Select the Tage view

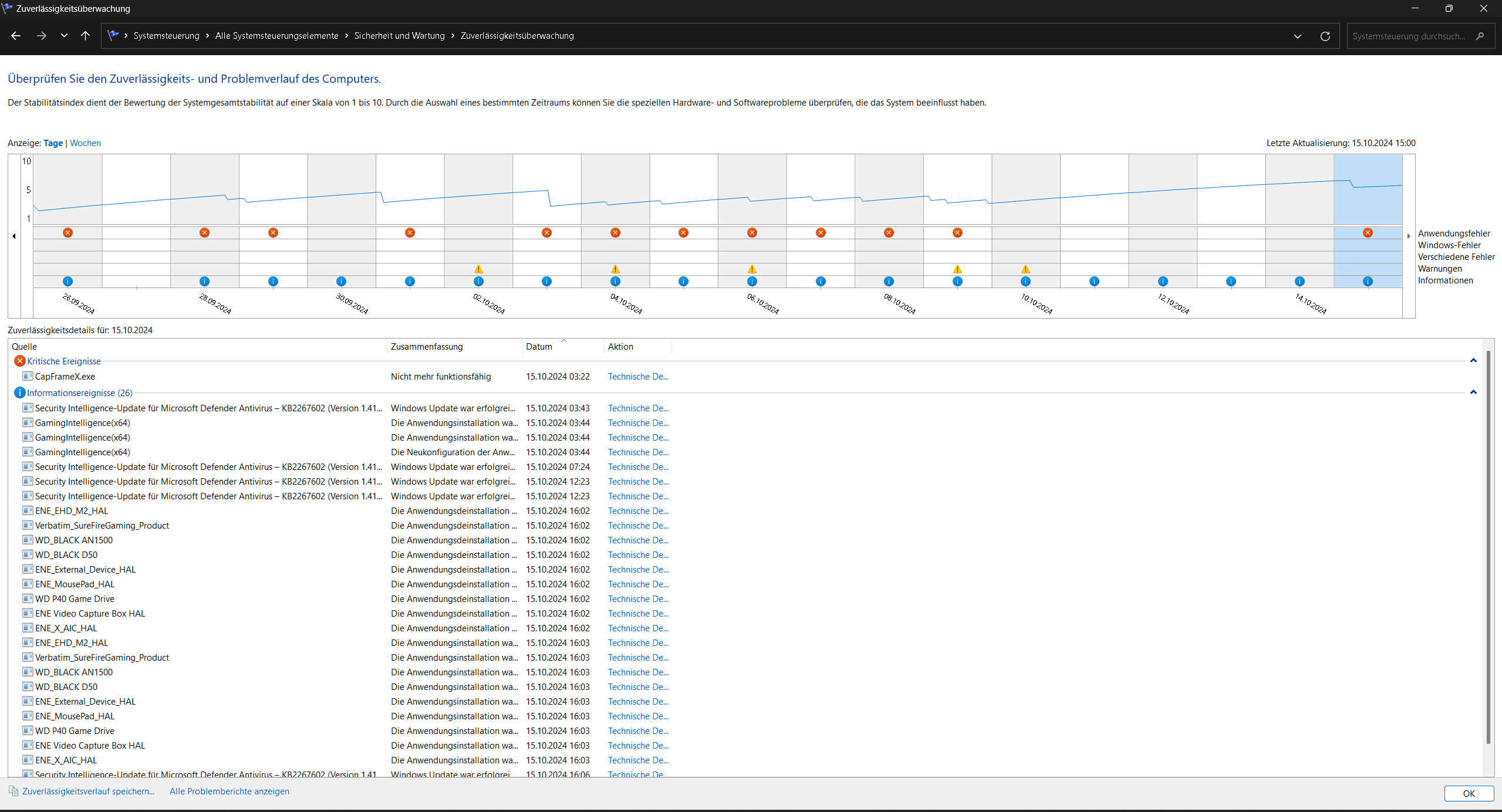point(53,143)
